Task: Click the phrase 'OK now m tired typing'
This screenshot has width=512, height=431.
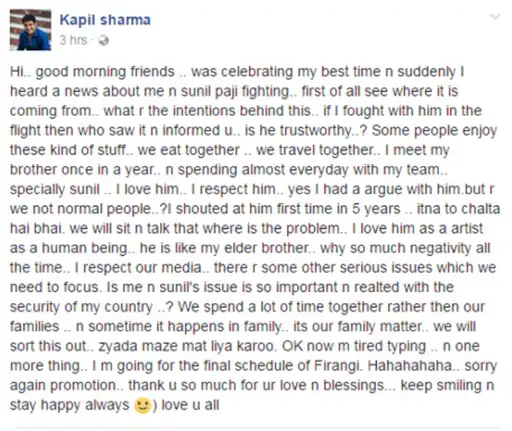Action: click(354, 346)
